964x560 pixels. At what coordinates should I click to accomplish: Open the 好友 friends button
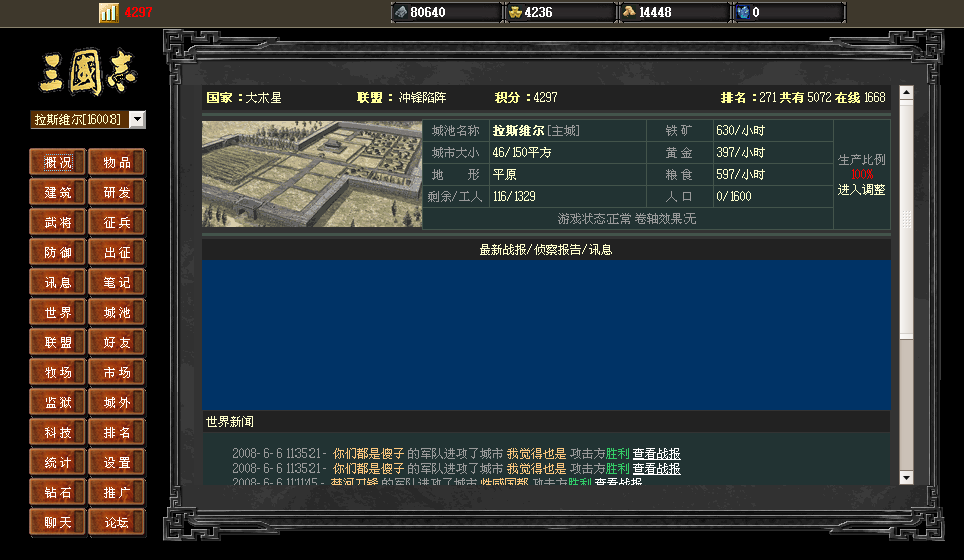tap(116, 342)
